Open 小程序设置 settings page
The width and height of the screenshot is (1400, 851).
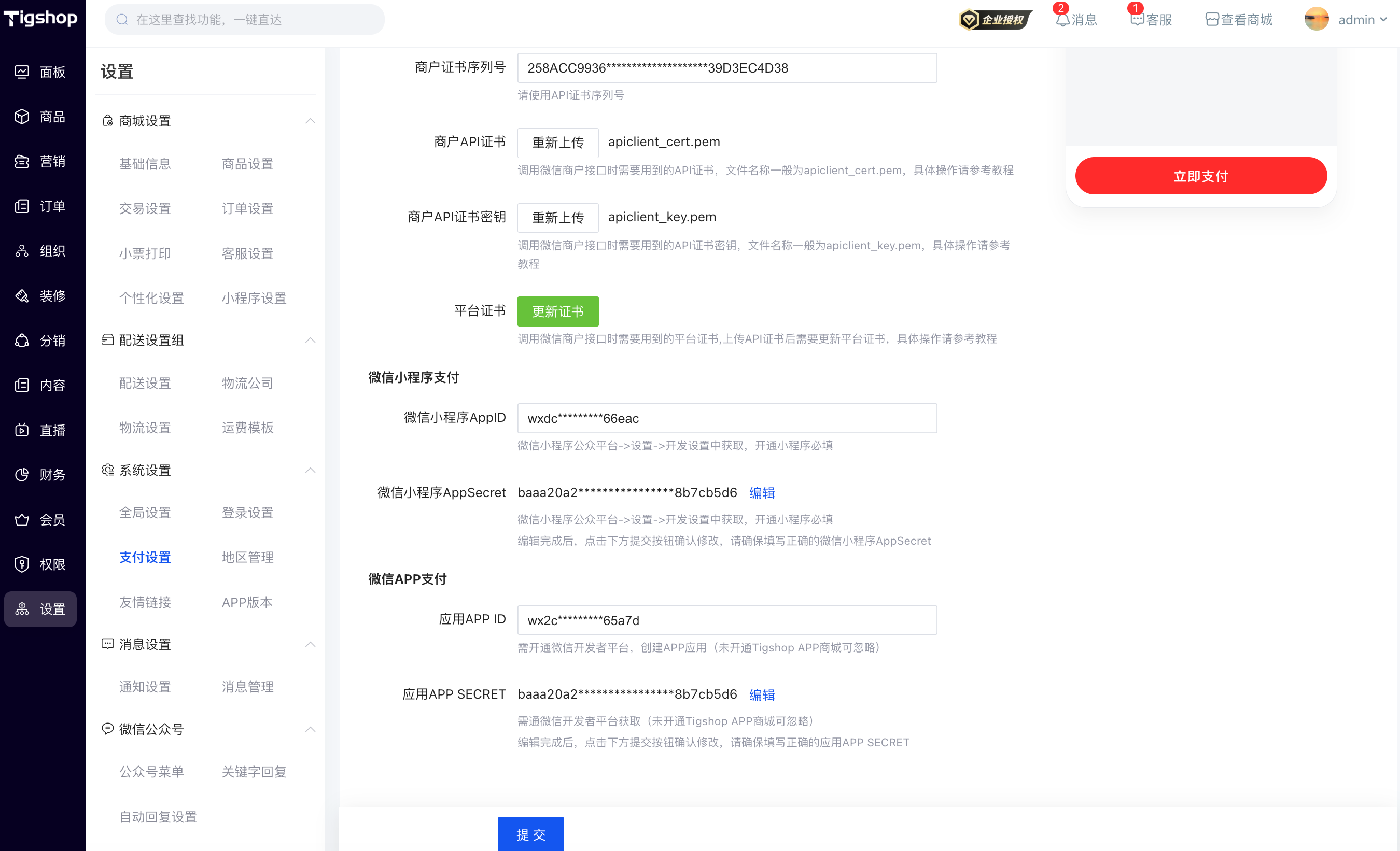point(254,298)
